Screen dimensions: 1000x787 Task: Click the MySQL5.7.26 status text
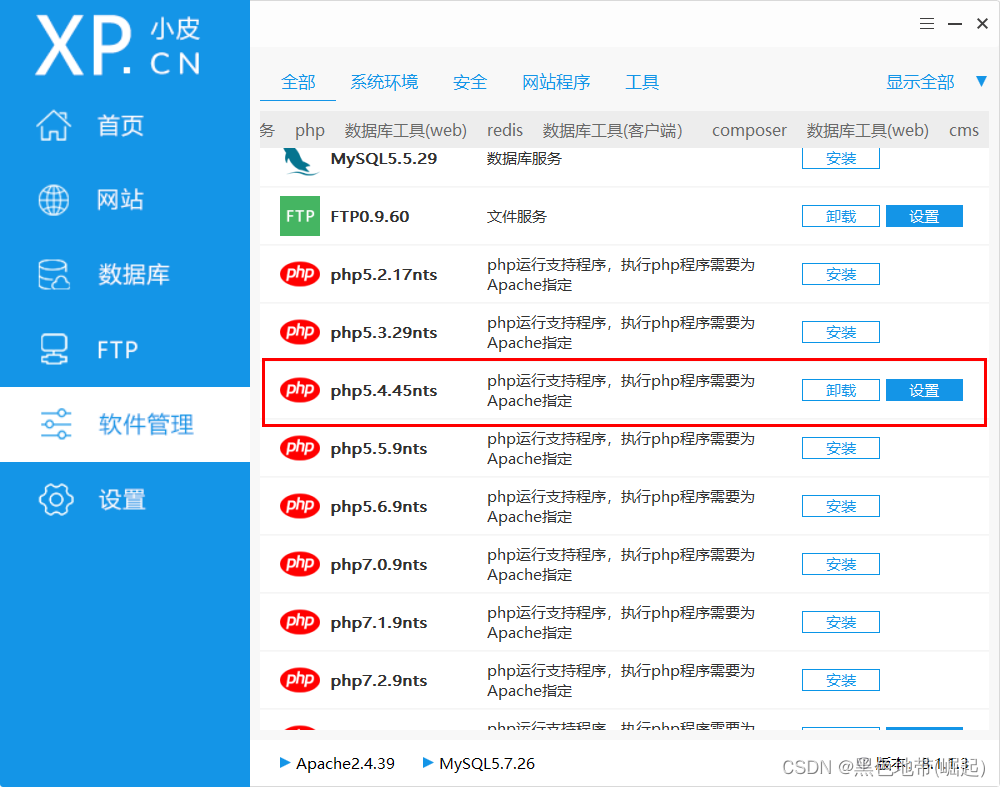pos(487,763)
